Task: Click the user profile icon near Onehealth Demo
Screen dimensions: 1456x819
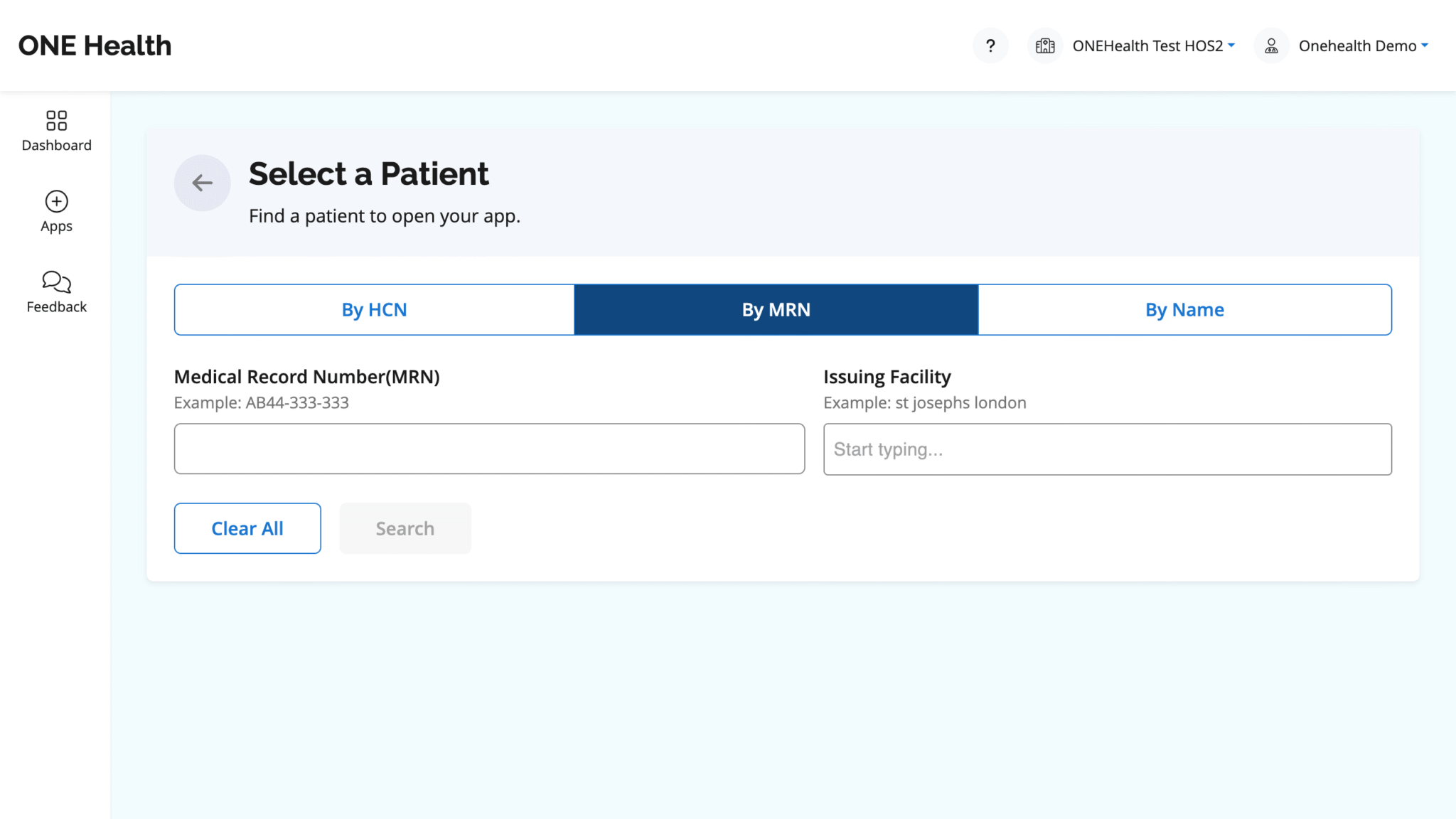Action: (1270, 45)
